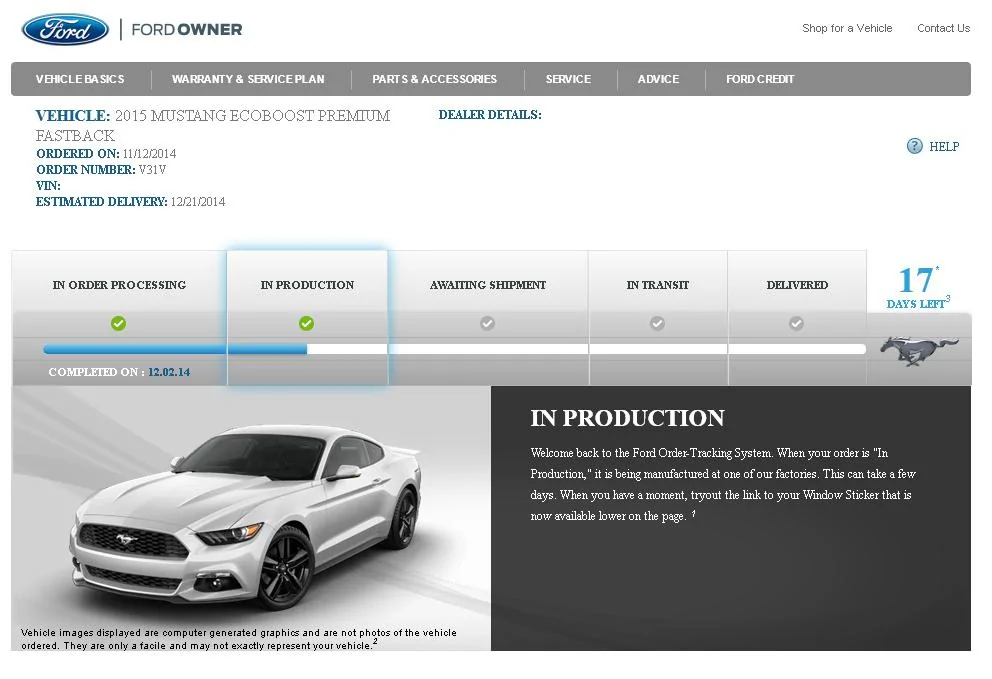Screen dimensions: 992x679
Task: Click the Welcome back to Order-Tracking paragraph
Action: tap(723, 484)
